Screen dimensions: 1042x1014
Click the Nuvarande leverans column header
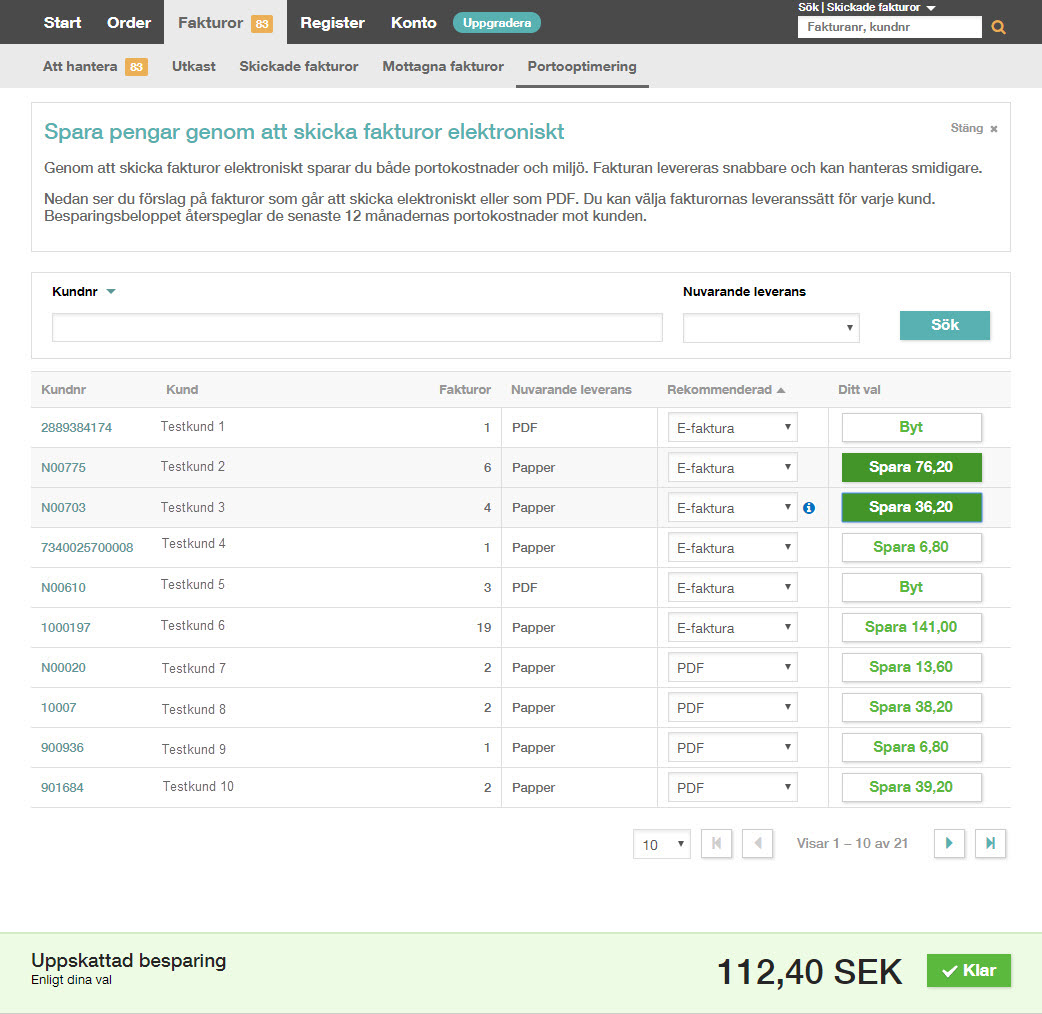(x=571, y=389)
